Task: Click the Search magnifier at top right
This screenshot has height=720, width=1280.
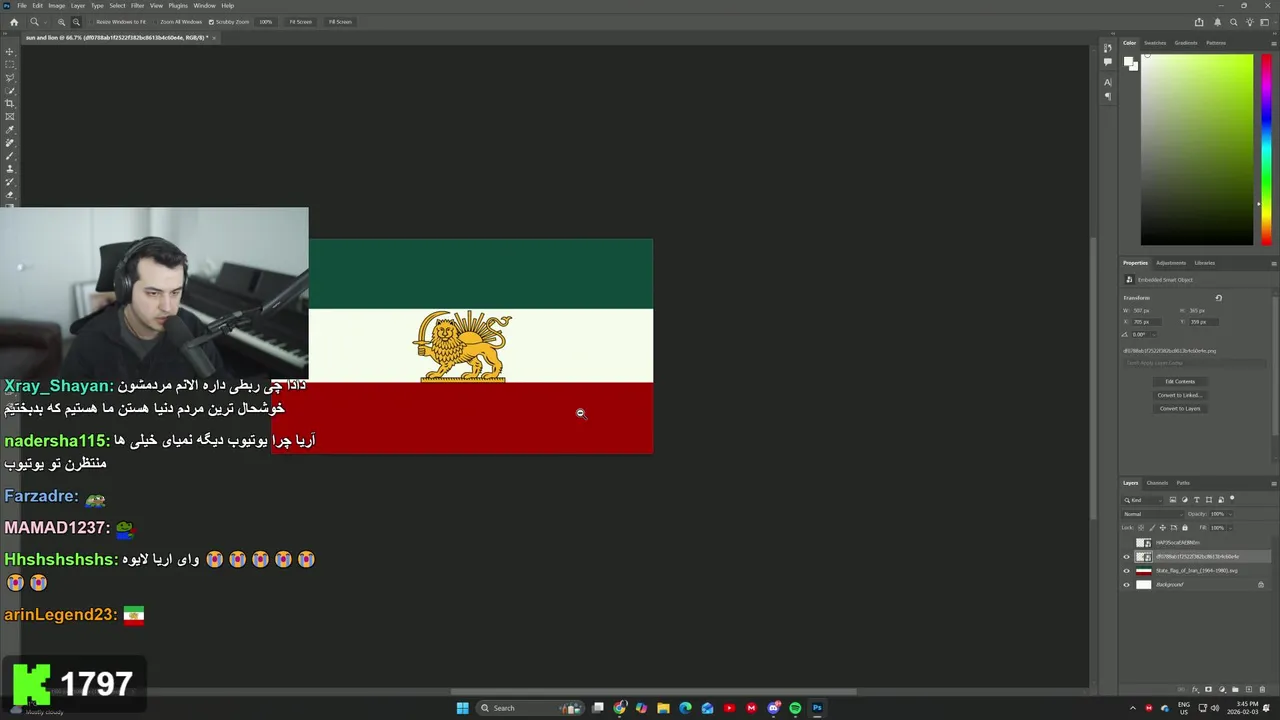Action: pos(1234,21)
